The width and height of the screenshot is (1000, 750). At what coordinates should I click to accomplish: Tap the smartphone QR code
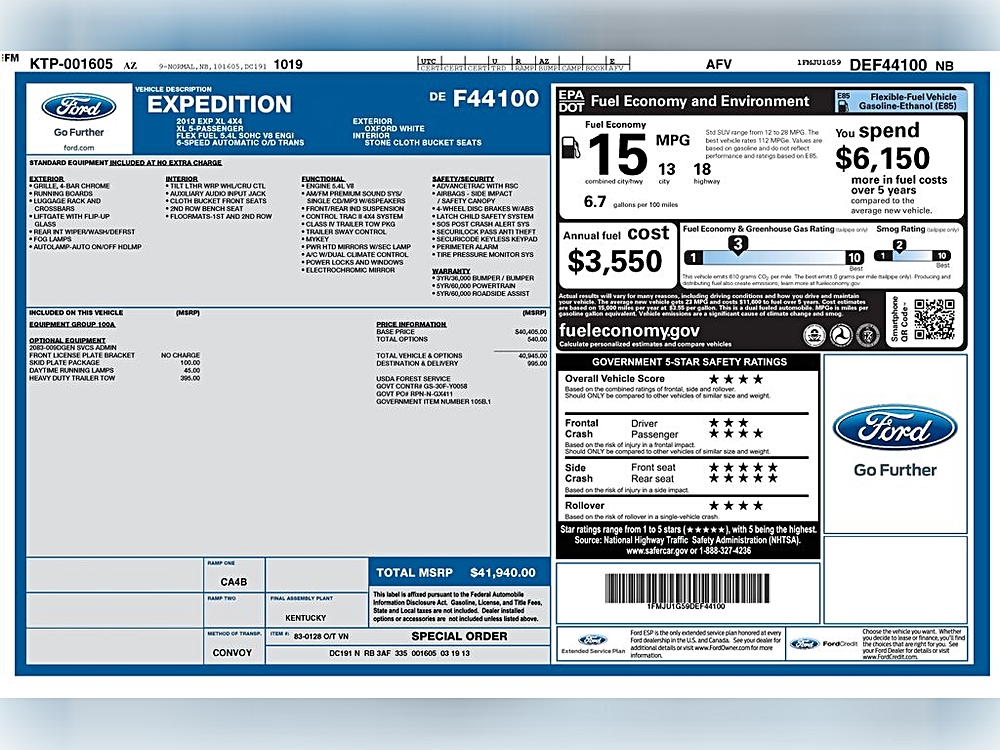coord(935,319)
